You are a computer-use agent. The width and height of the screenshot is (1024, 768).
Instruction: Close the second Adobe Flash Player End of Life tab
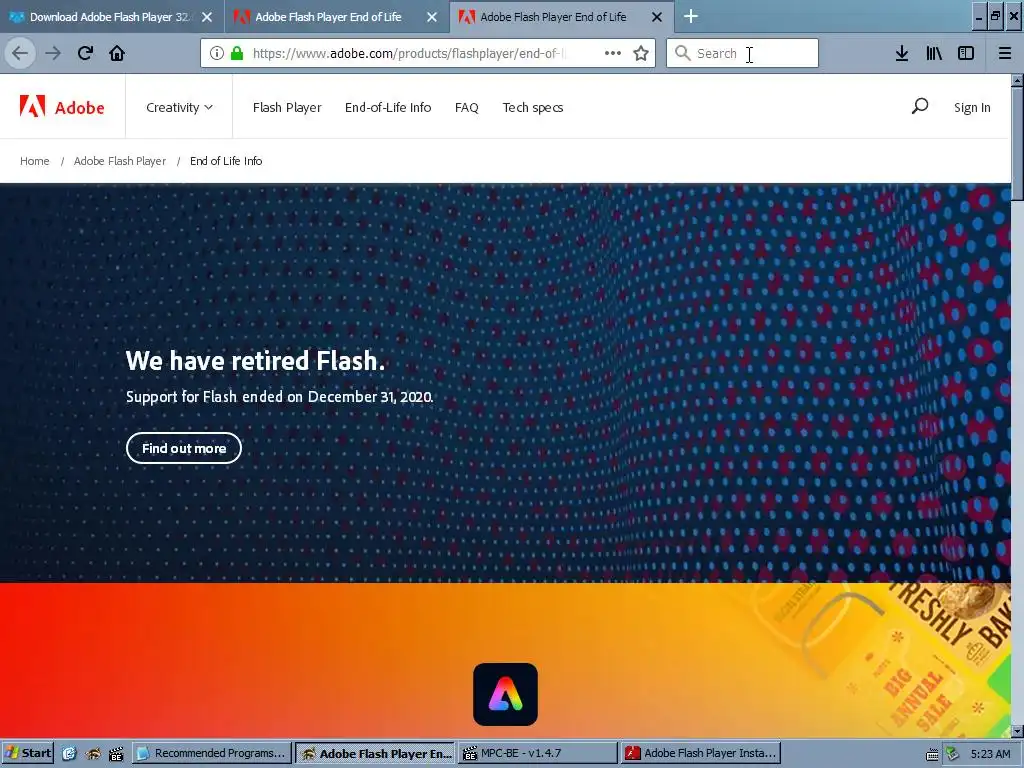point(432,17)
